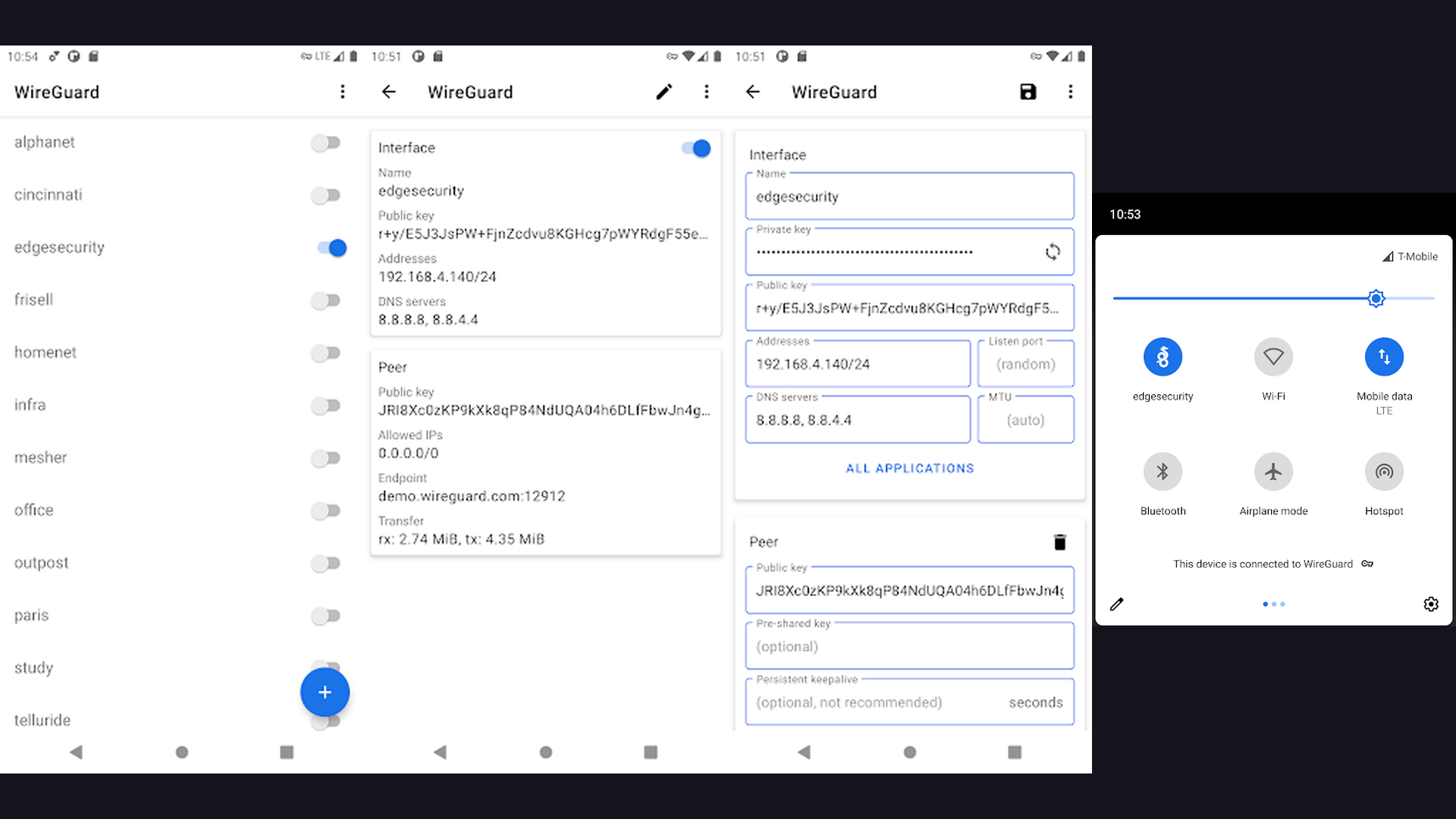Enable the homenet tunnel switch
This screenshot has height=819, width=1456.
click(x=325, y=353)
